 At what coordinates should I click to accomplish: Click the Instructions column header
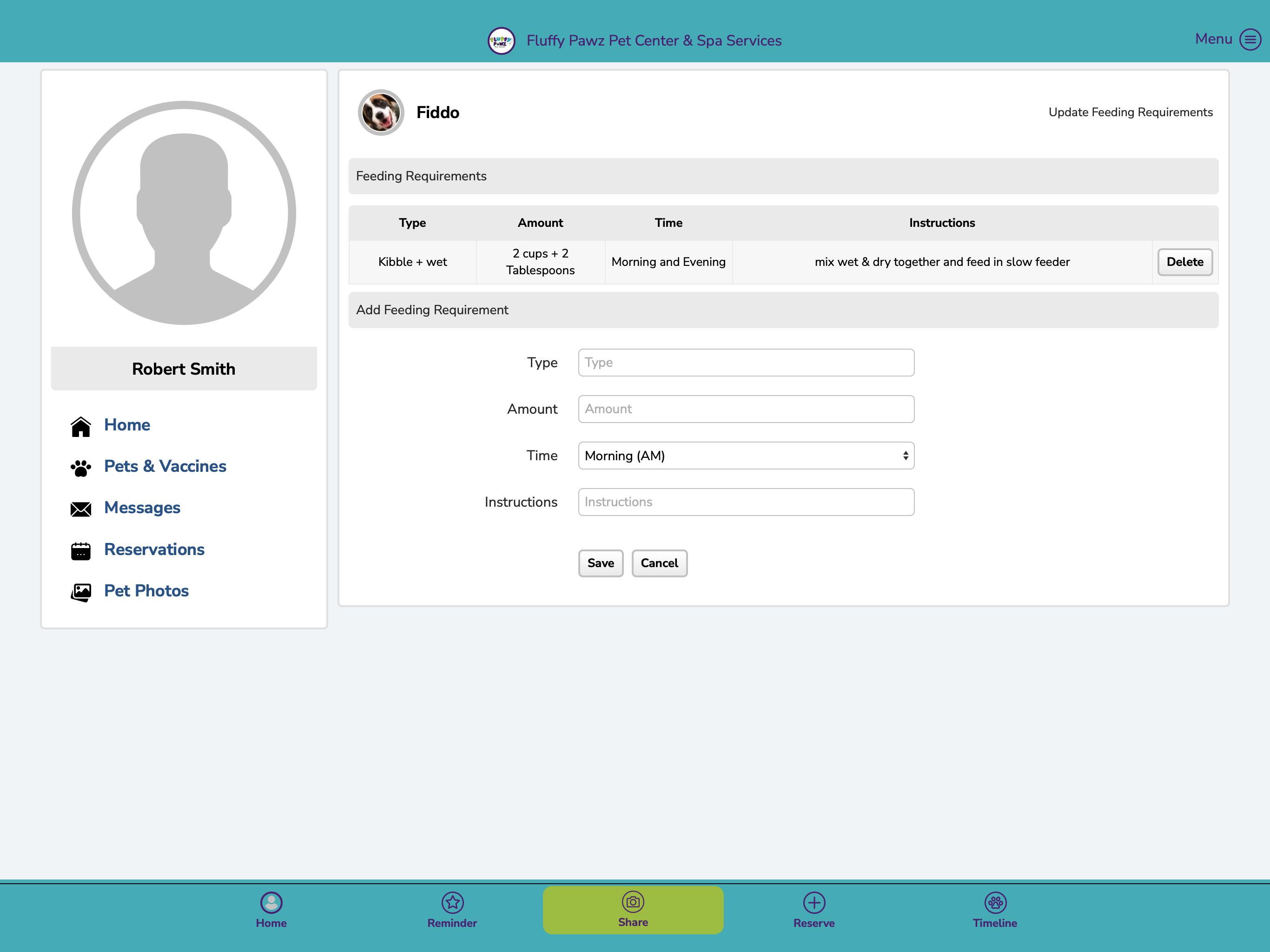(x=942, y=223)
